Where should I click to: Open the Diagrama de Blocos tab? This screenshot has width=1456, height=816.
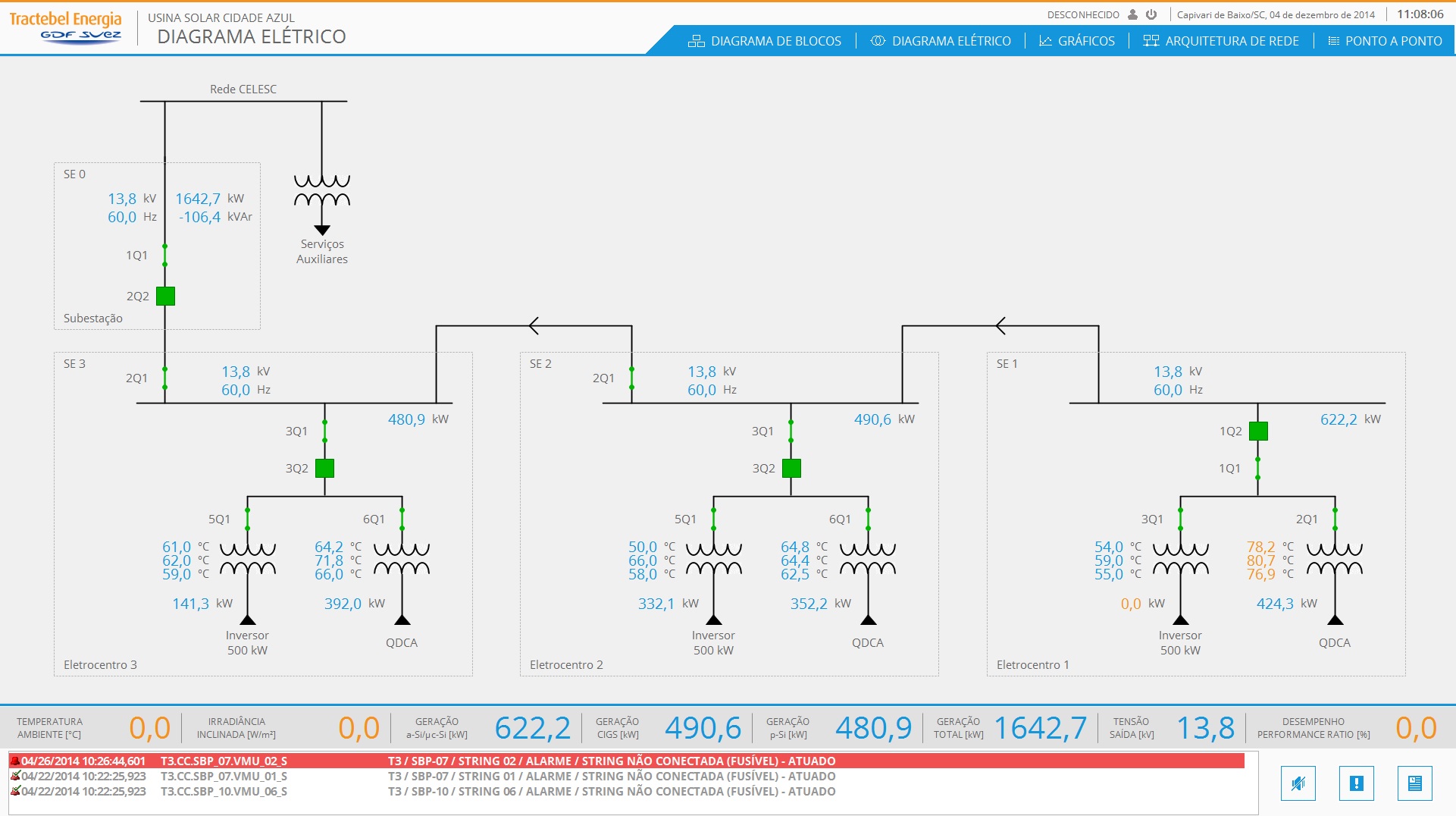click(x=765, y=41)
